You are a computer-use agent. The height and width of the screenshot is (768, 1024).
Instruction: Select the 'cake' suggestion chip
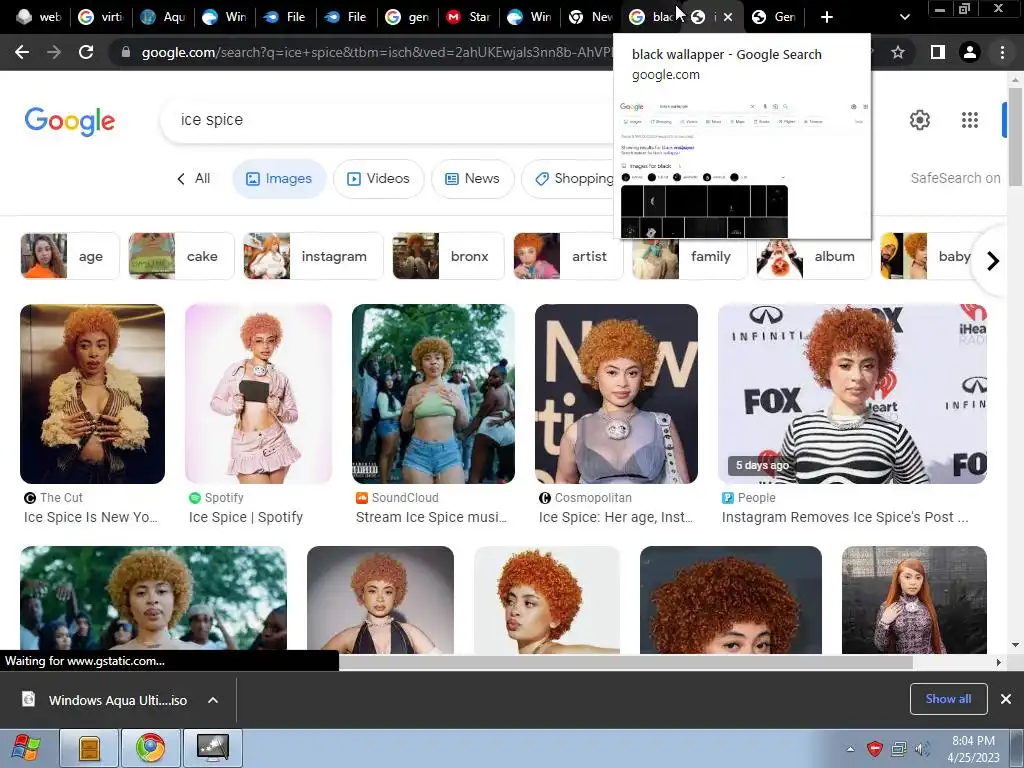pyautogui.click(x=181, y=256)
